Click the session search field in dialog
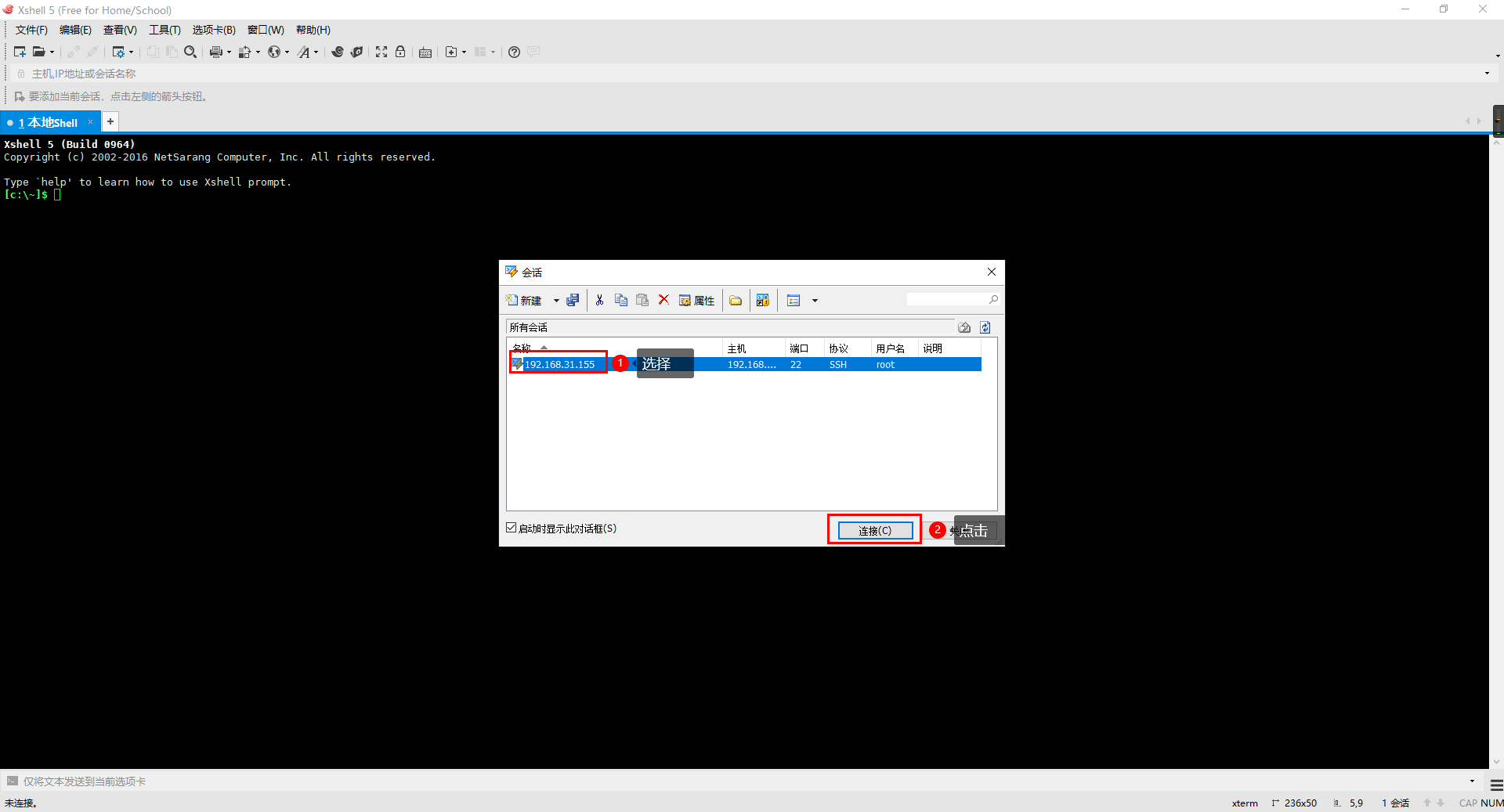The image size is (1504, 812). click(948, 300)
